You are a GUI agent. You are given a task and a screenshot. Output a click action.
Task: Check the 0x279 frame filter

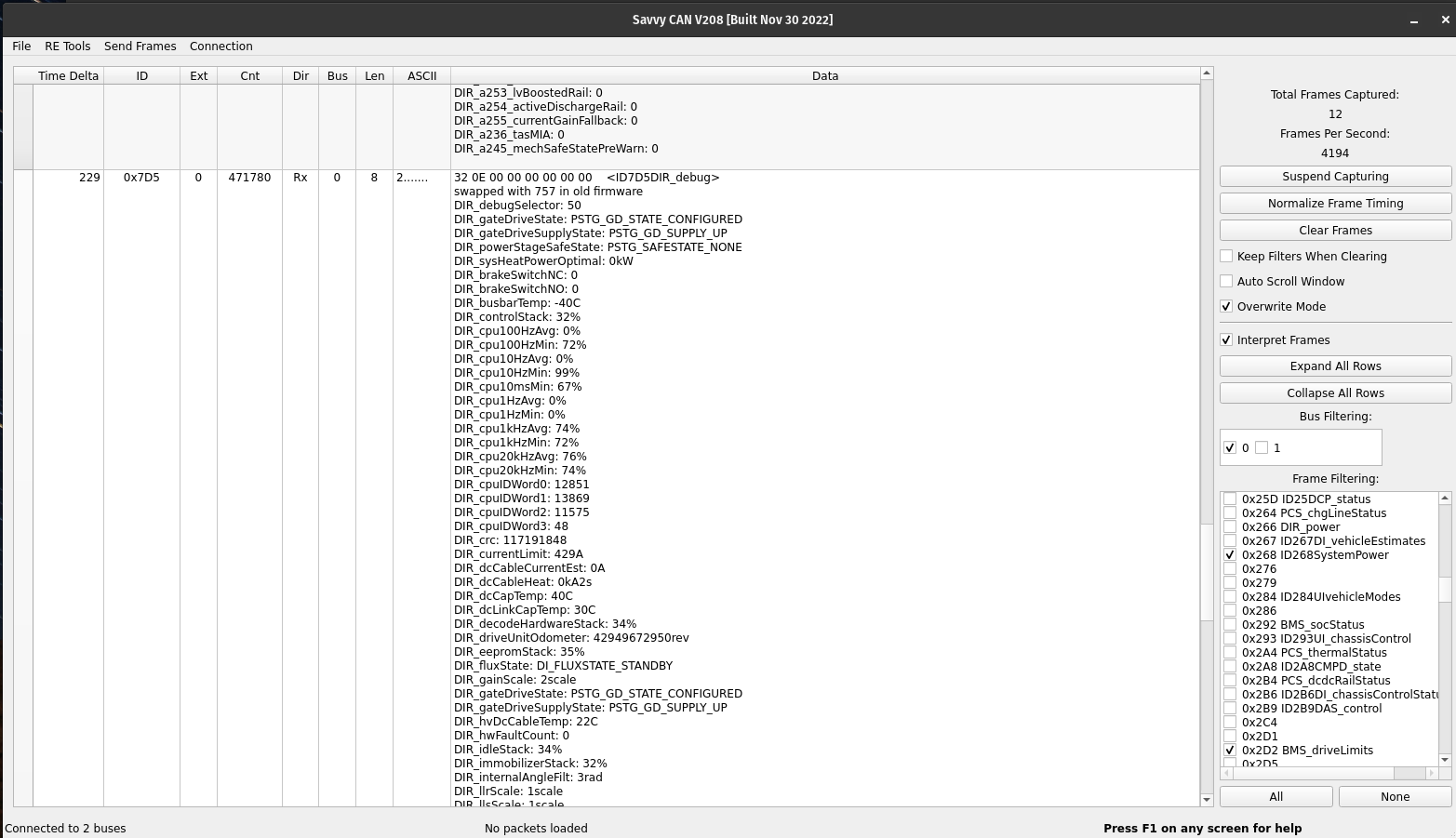tap(1230, 583)
